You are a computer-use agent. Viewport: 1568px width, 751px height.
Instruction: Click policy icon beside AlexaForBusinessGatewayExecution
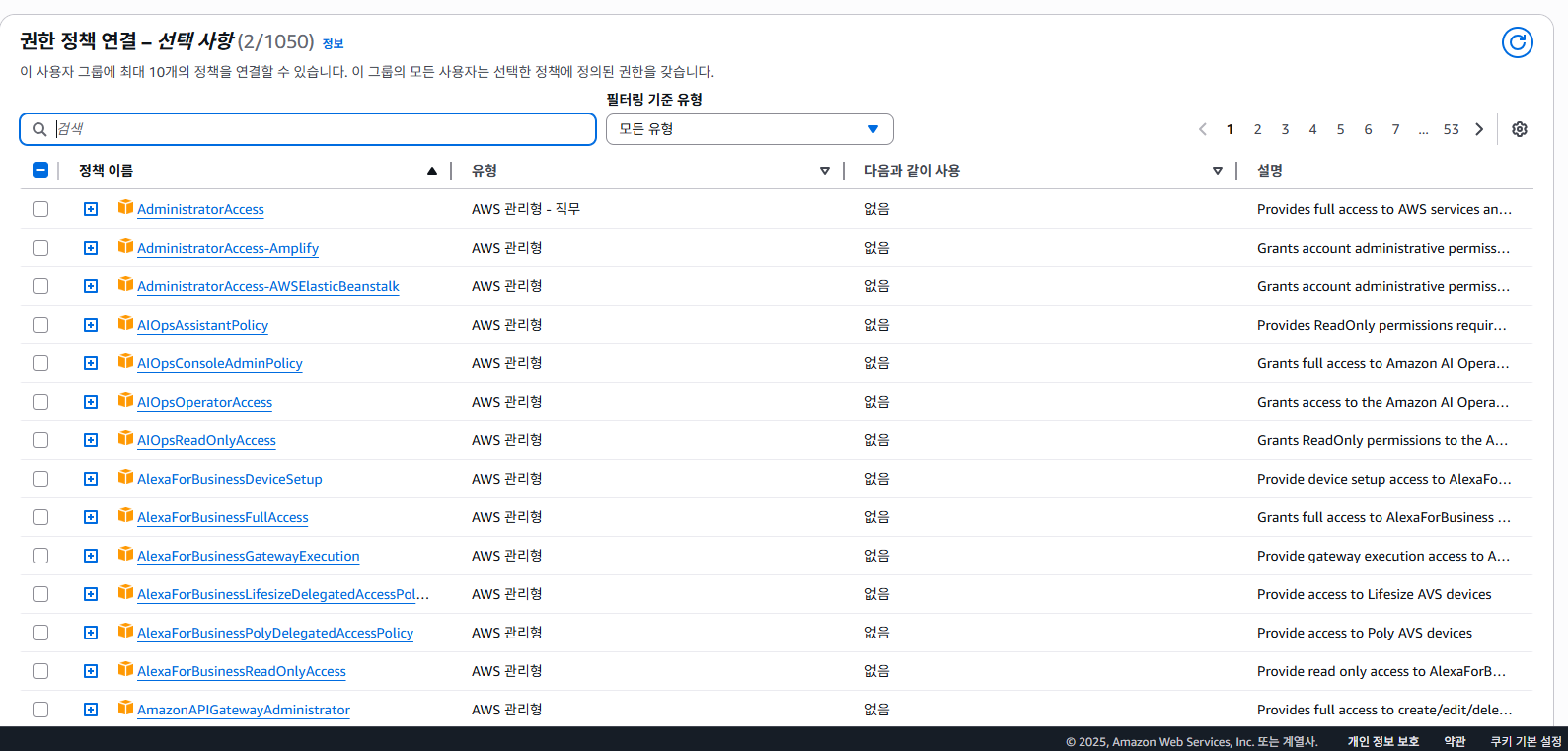125,554
